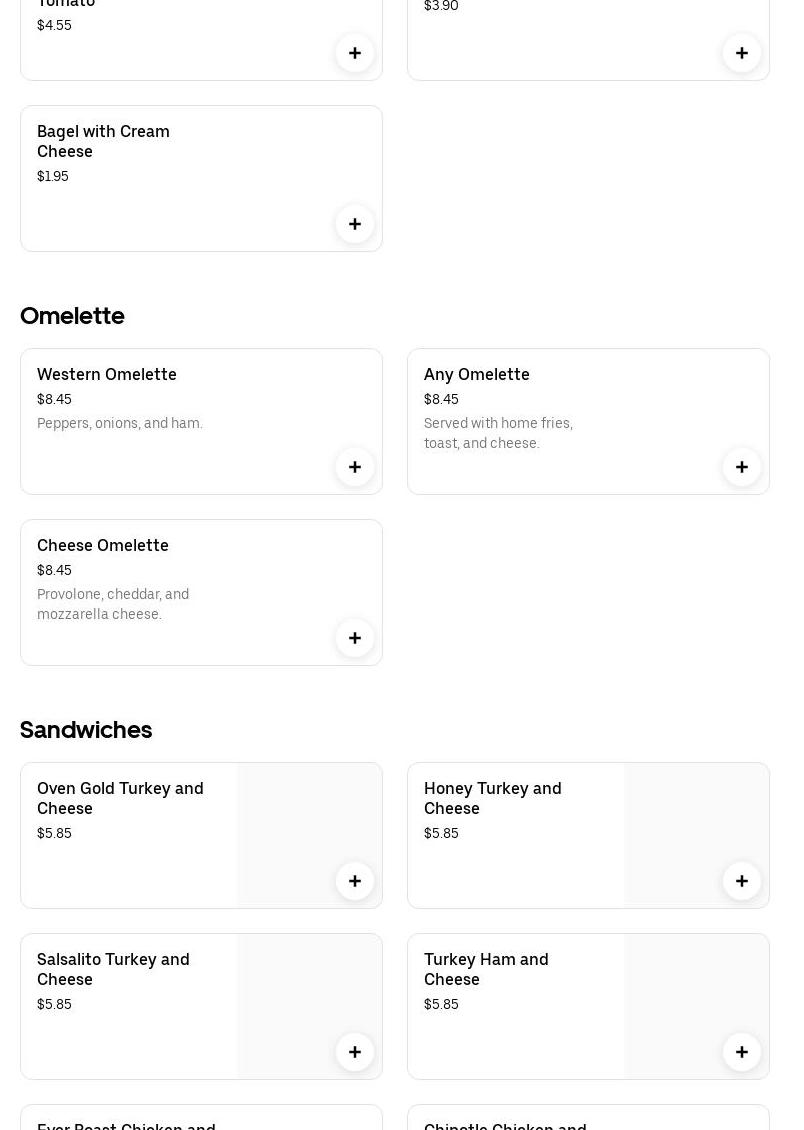Open the Western Omelette item title
Screen dimensions: 804x1130
click(x=107, y=374)
